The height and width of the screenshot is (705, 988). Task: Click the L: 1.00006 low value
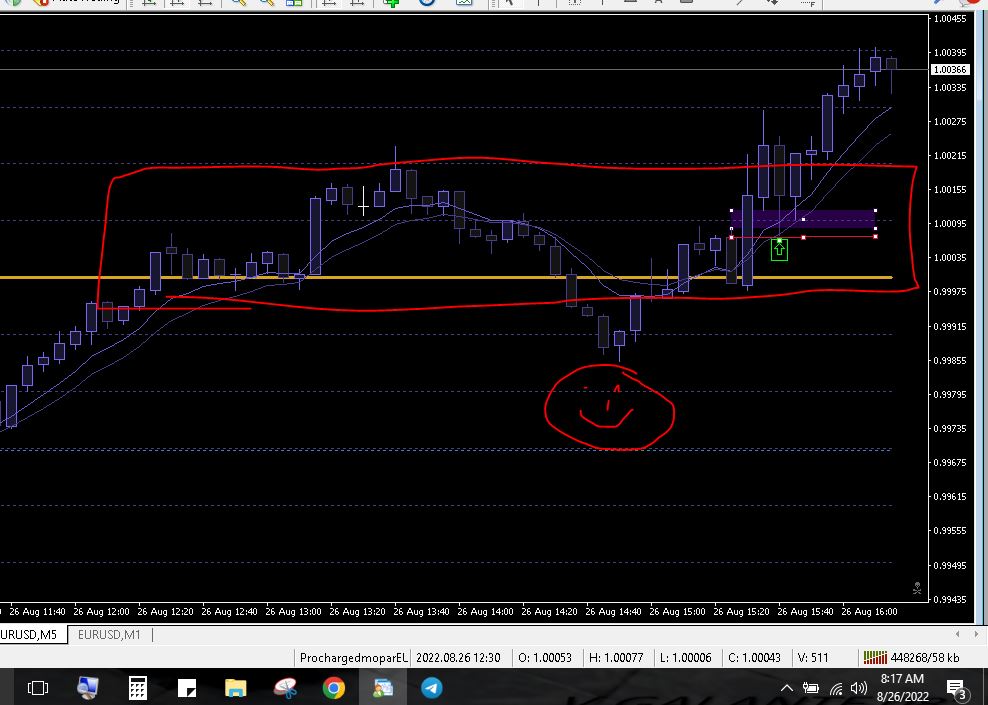(686, 658)
